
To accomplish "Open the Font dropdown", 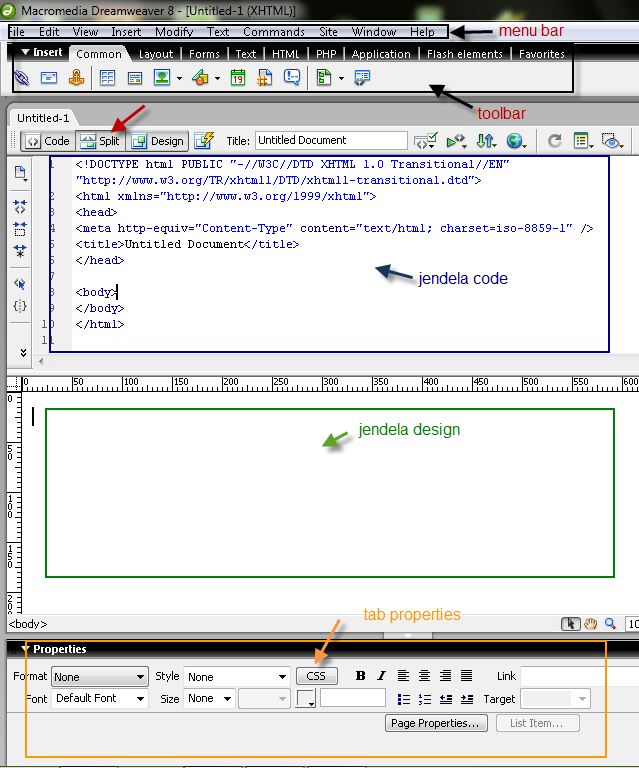I will 100,698.
